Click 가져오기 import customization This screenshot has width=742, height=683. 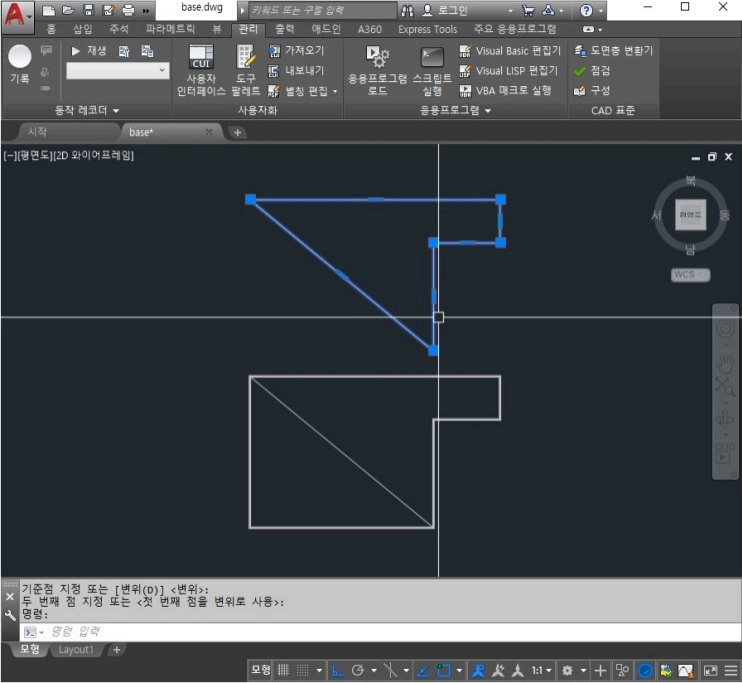point(296,51)
